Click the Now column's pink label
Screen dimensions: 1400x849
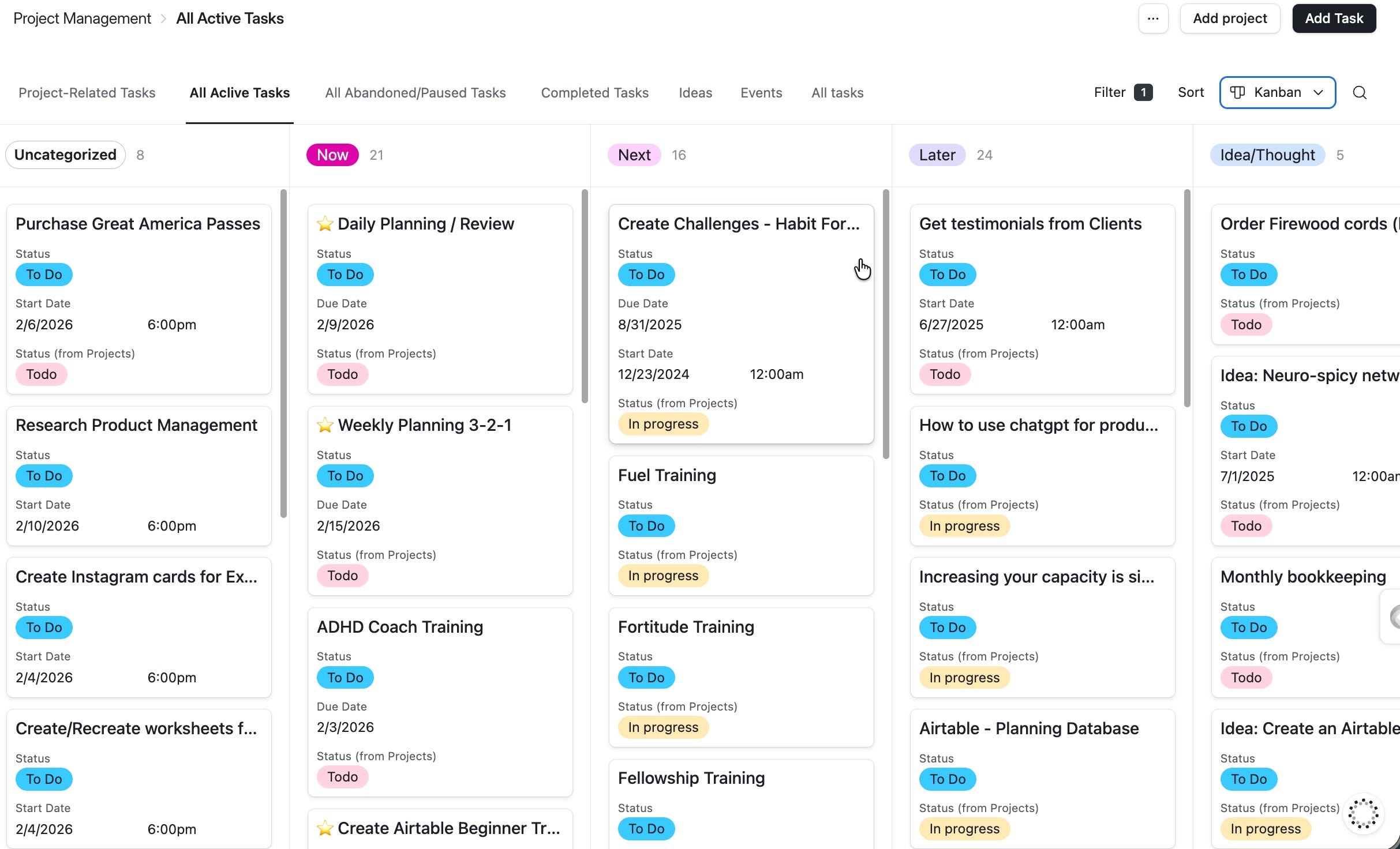click(x=332, y=155)
